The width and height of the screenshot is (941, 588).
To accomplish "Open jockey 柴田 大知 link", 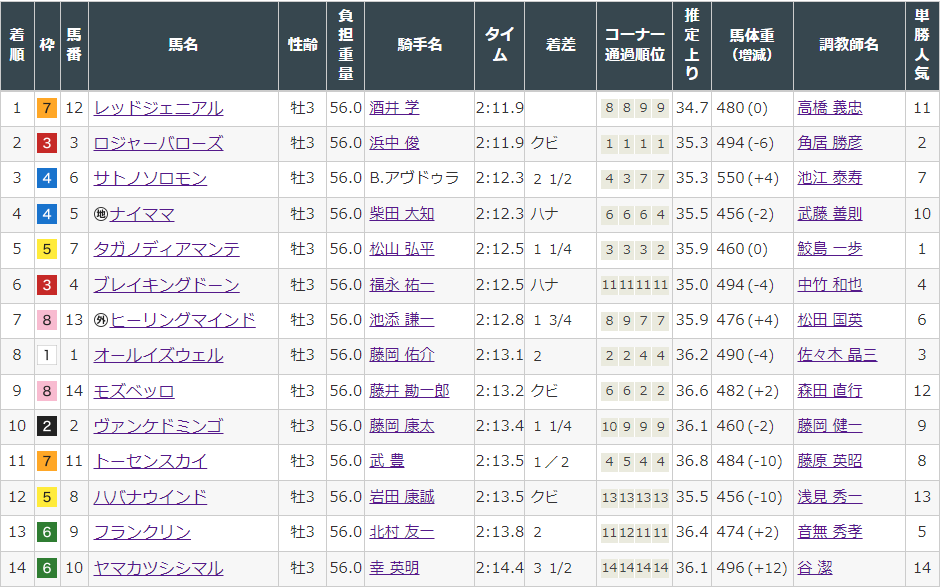I will 401,214.
